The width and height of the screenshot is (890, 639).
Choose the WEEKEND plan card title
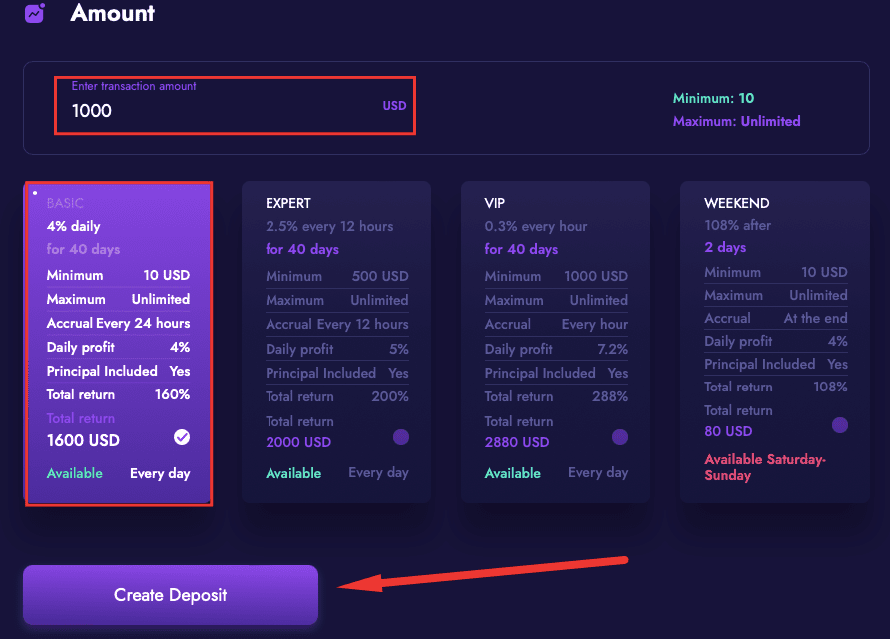point(737,203)
